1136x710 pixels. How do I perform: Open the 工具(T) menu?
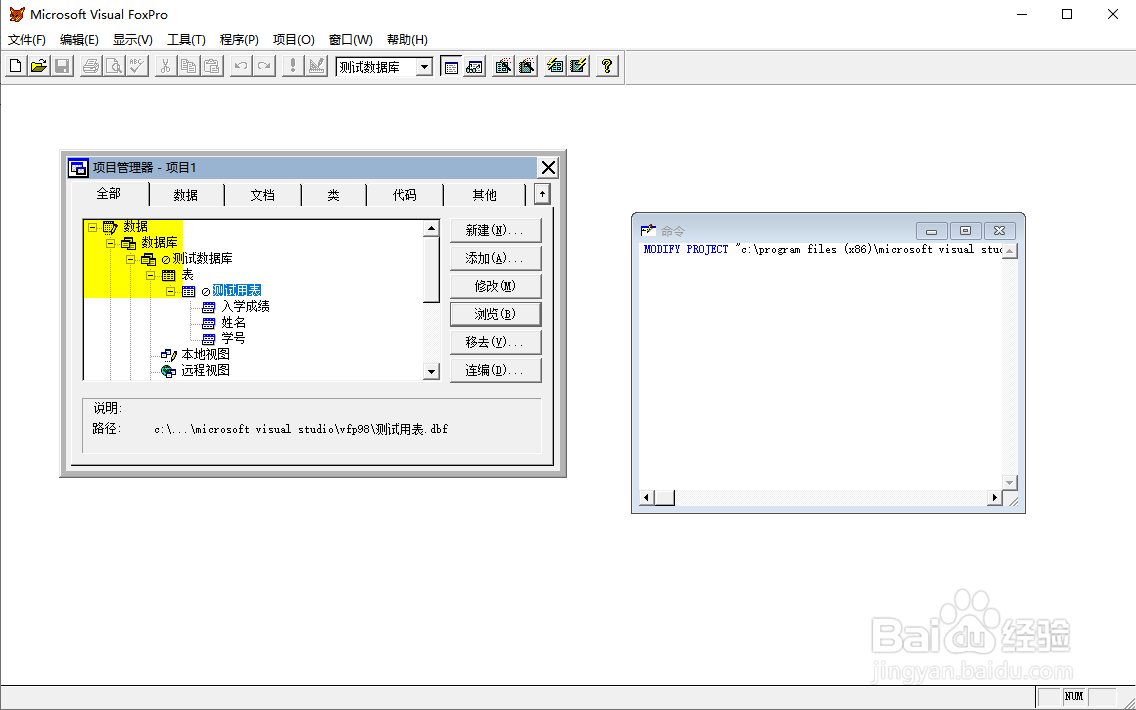tap(186, 40)
